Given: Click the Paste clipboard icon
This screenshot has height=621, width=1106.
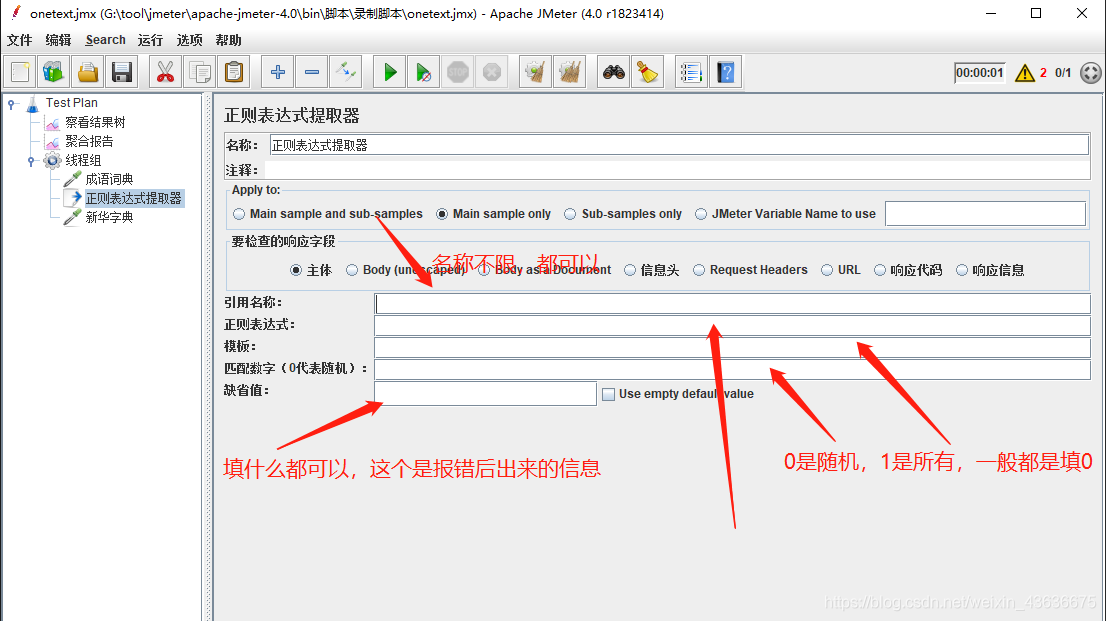Looking at the screenshot, I should click(x=233, y=72).
